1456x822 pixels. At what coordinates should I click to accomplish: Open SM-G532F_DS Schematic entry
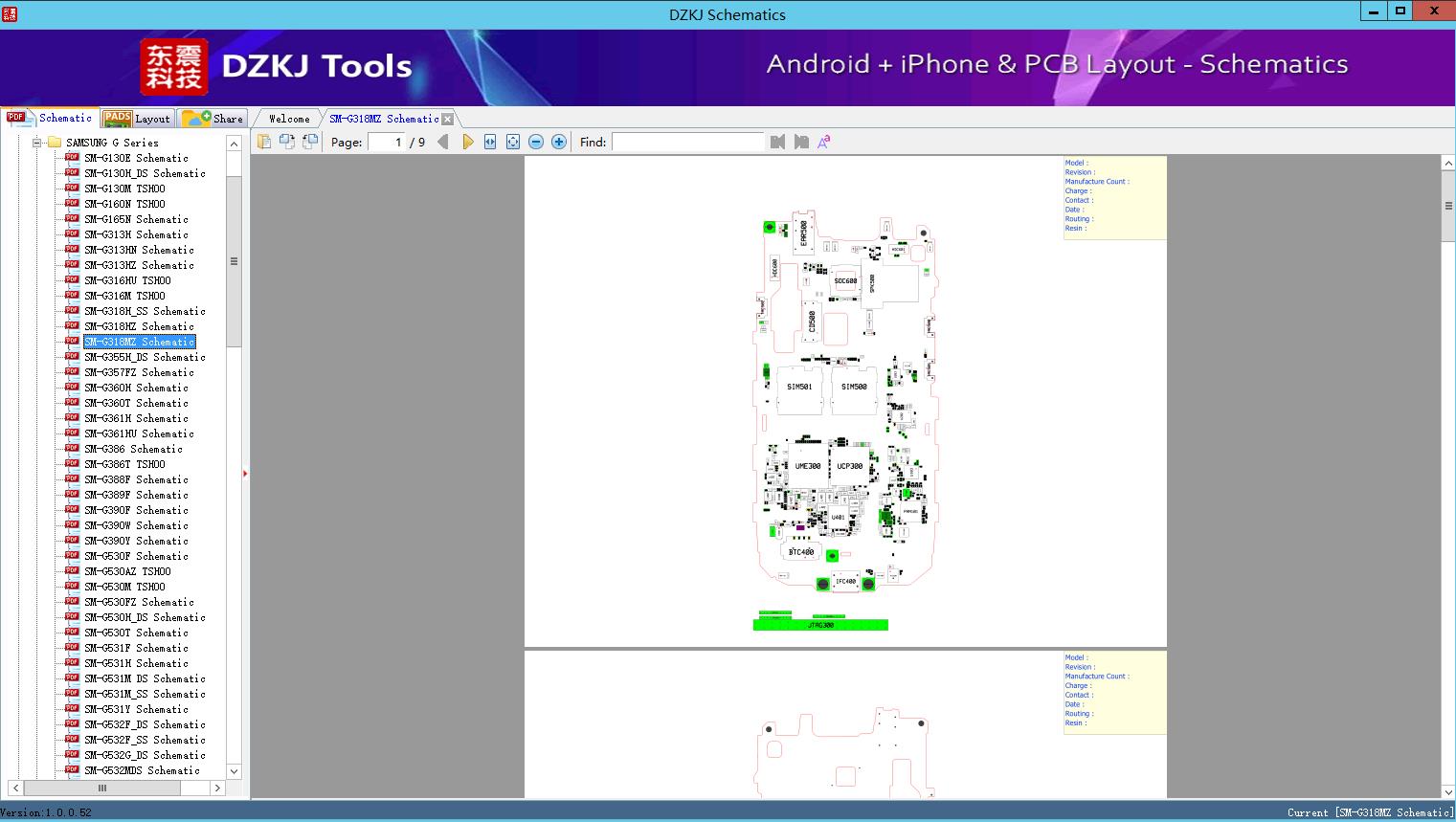tap(145, 724)
